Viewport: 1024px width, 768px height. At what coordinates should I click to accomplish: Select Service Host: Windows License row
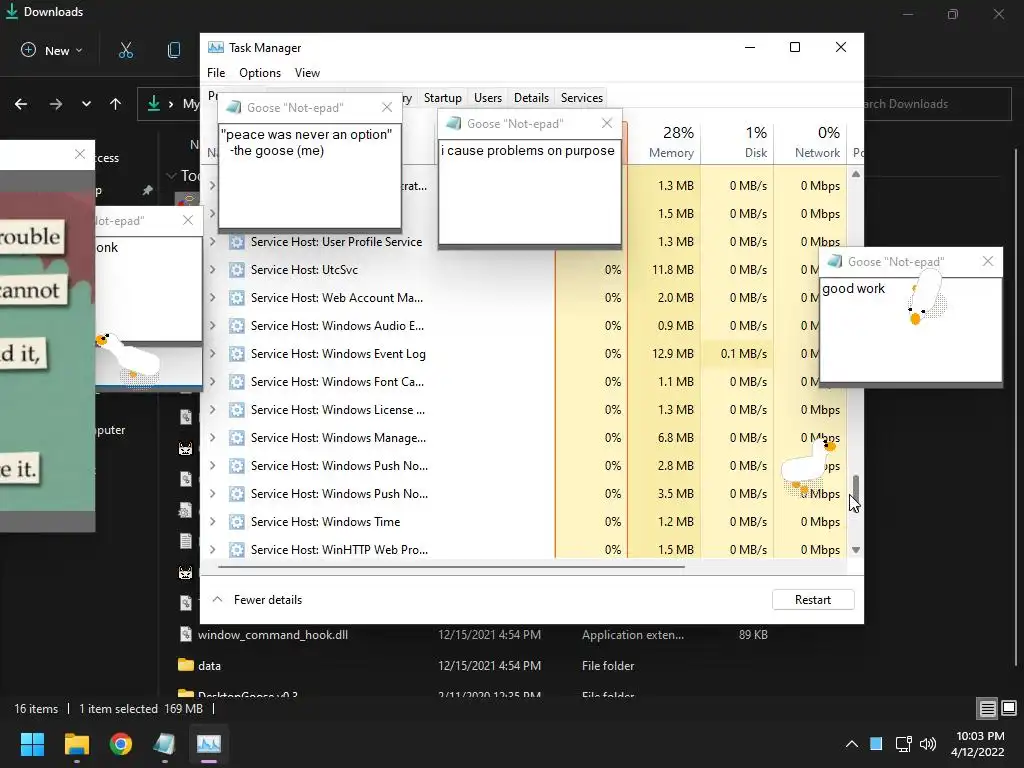click(524, 409)
